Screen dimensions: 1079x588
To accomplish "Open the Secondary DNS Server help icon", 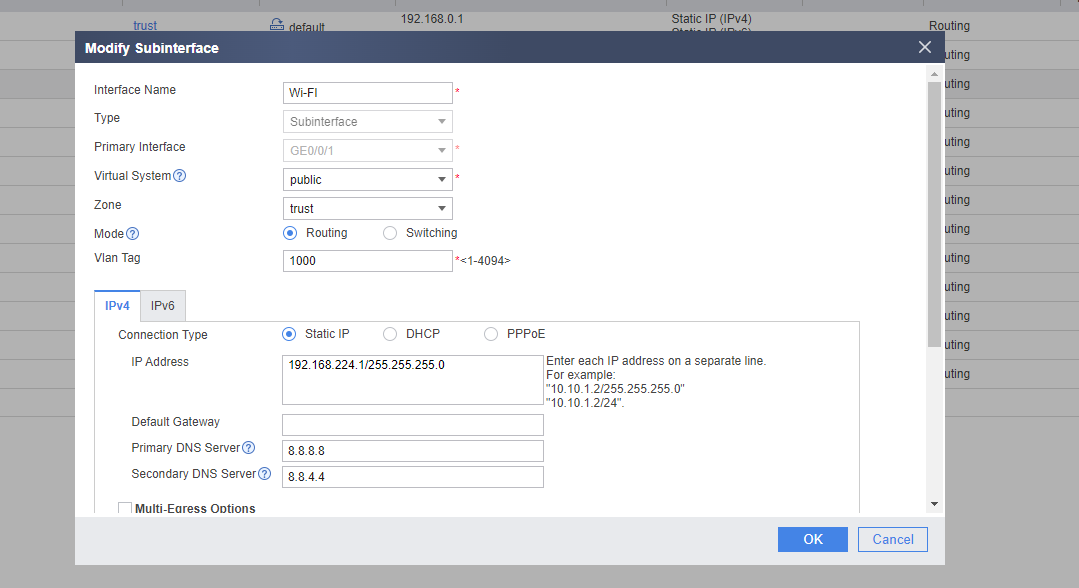I will pyautogui.click(x=264, y=474).
